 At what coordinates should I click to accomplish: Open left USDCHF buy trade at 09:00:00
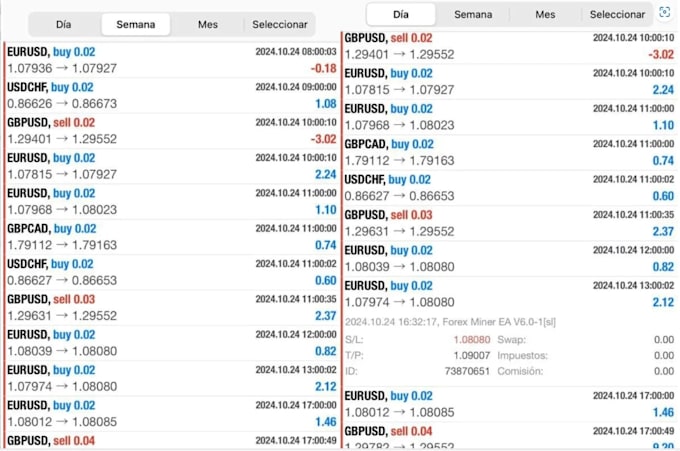point(172,96)
